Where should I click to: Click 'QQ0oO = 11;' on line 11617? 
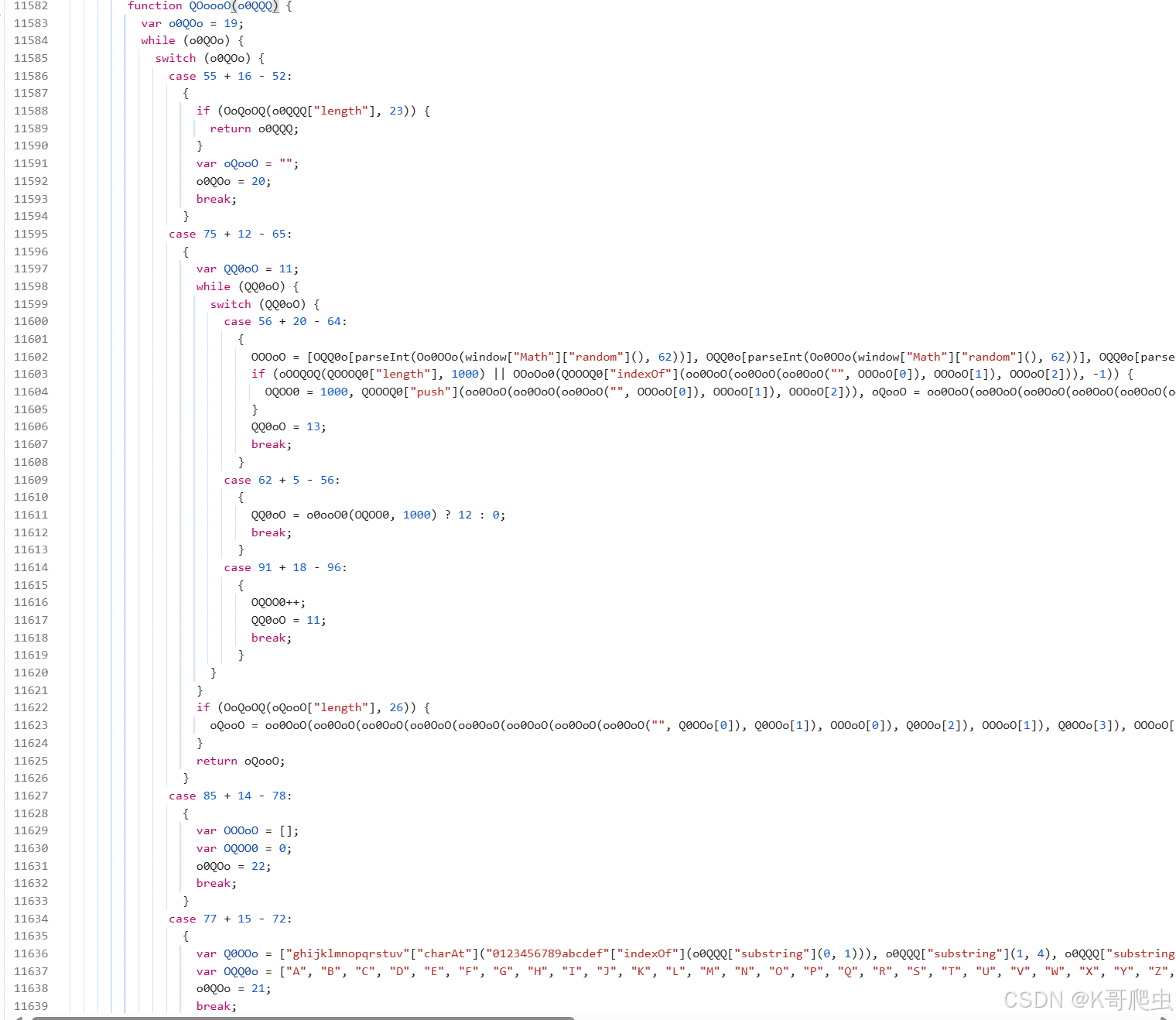click(x=289, y=620)
